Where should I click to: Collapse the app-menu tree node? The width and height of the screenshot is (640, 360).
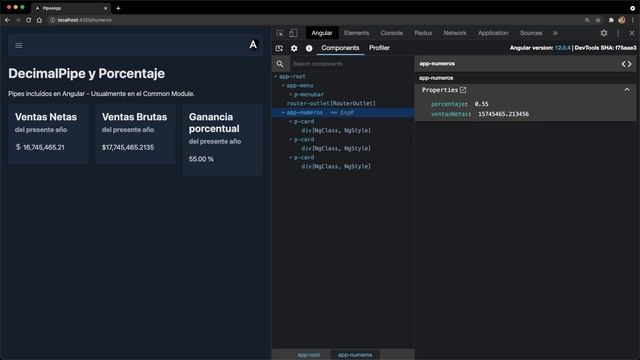coord(283,85)
